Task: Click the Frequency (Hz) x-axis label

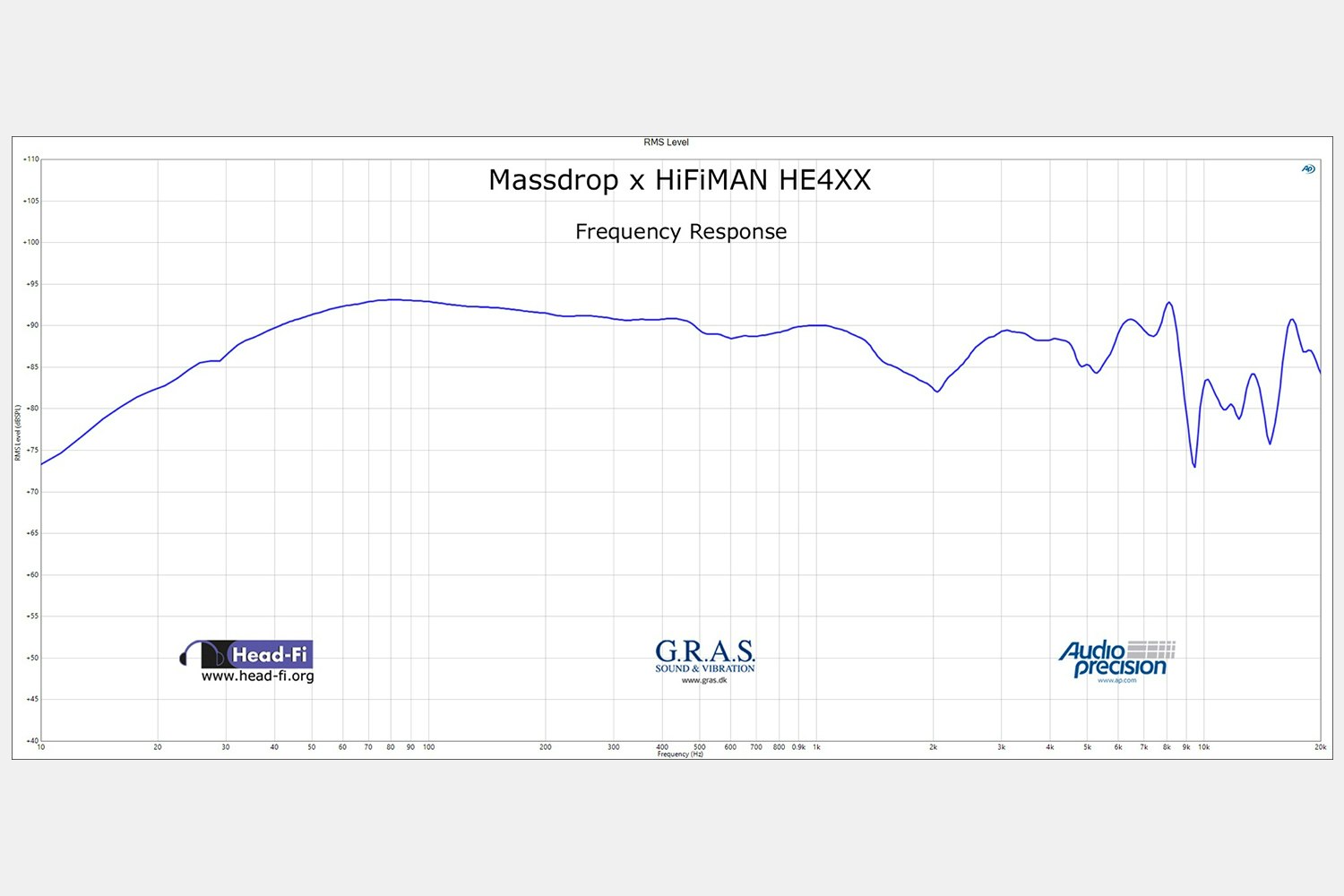Action: tap(680, 754)
